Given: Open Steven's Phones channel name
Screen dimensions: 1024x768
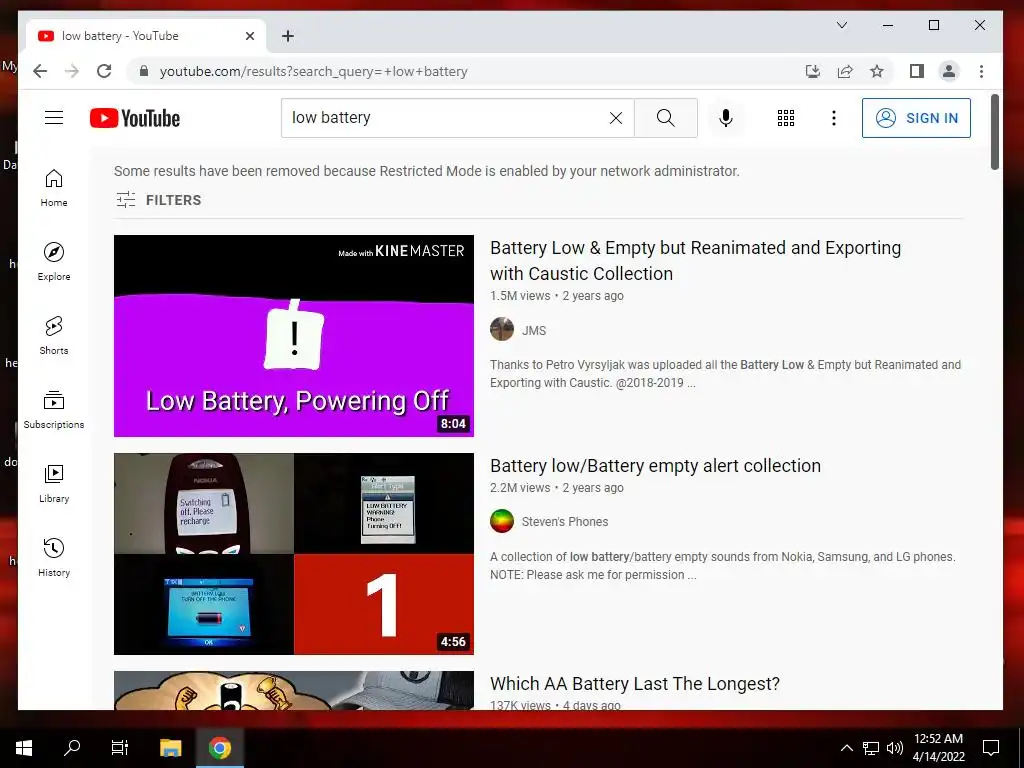Looking at the screenshot, I should coord(565,522).
